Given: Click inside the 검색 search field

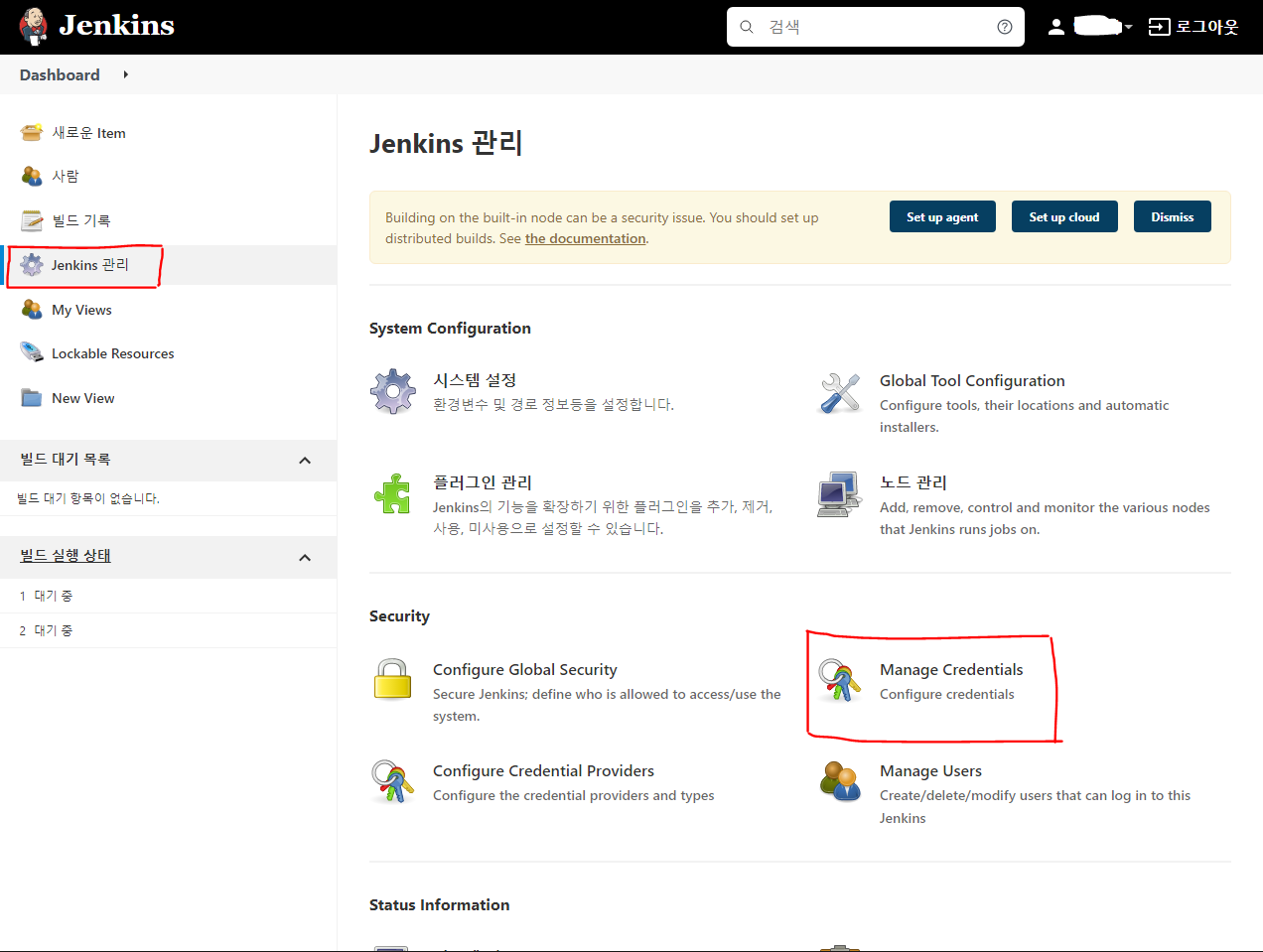Looking at the screenshot, I should coord(874,26).
